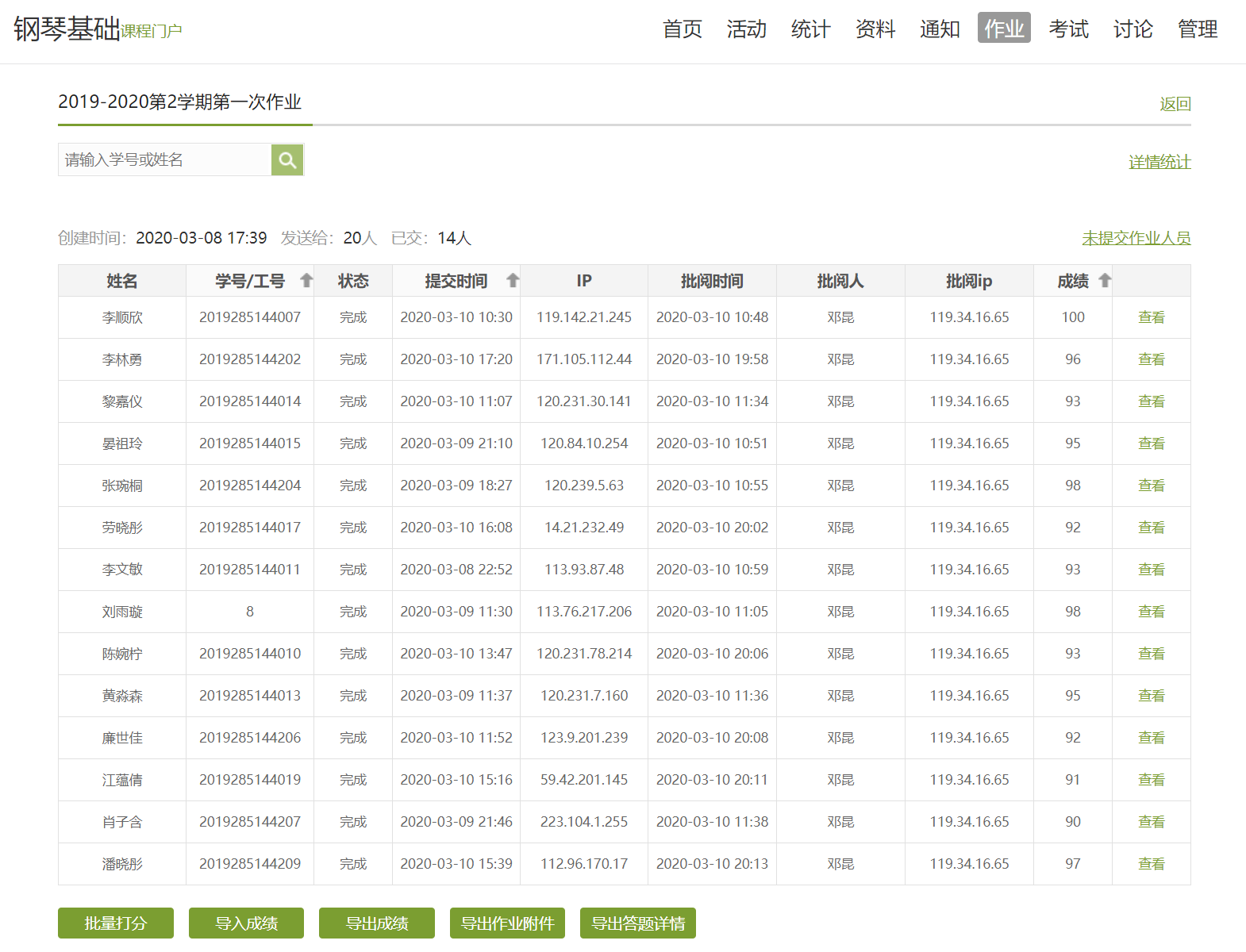Image resolution: width=1246 pixels, height=952 pixels.
Task: Click 导入成绩 button
Action: click(246, 923)
